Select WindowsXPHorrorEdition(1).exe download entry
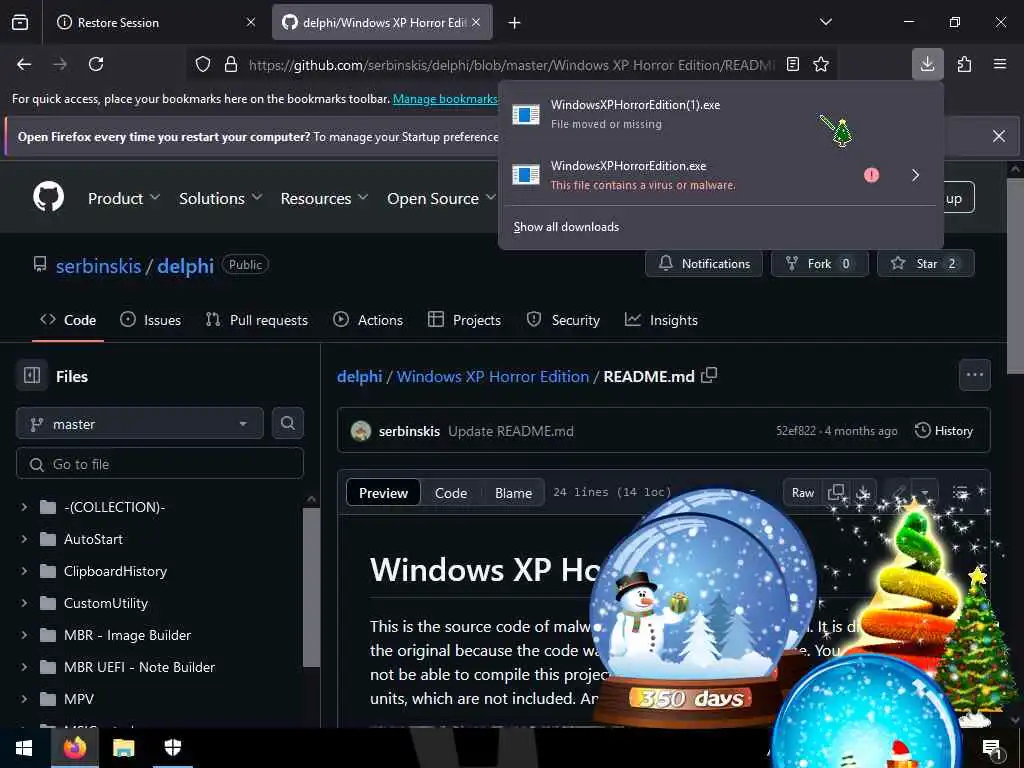This screenshot has width=1024, height=768. (x=720, y=114)
